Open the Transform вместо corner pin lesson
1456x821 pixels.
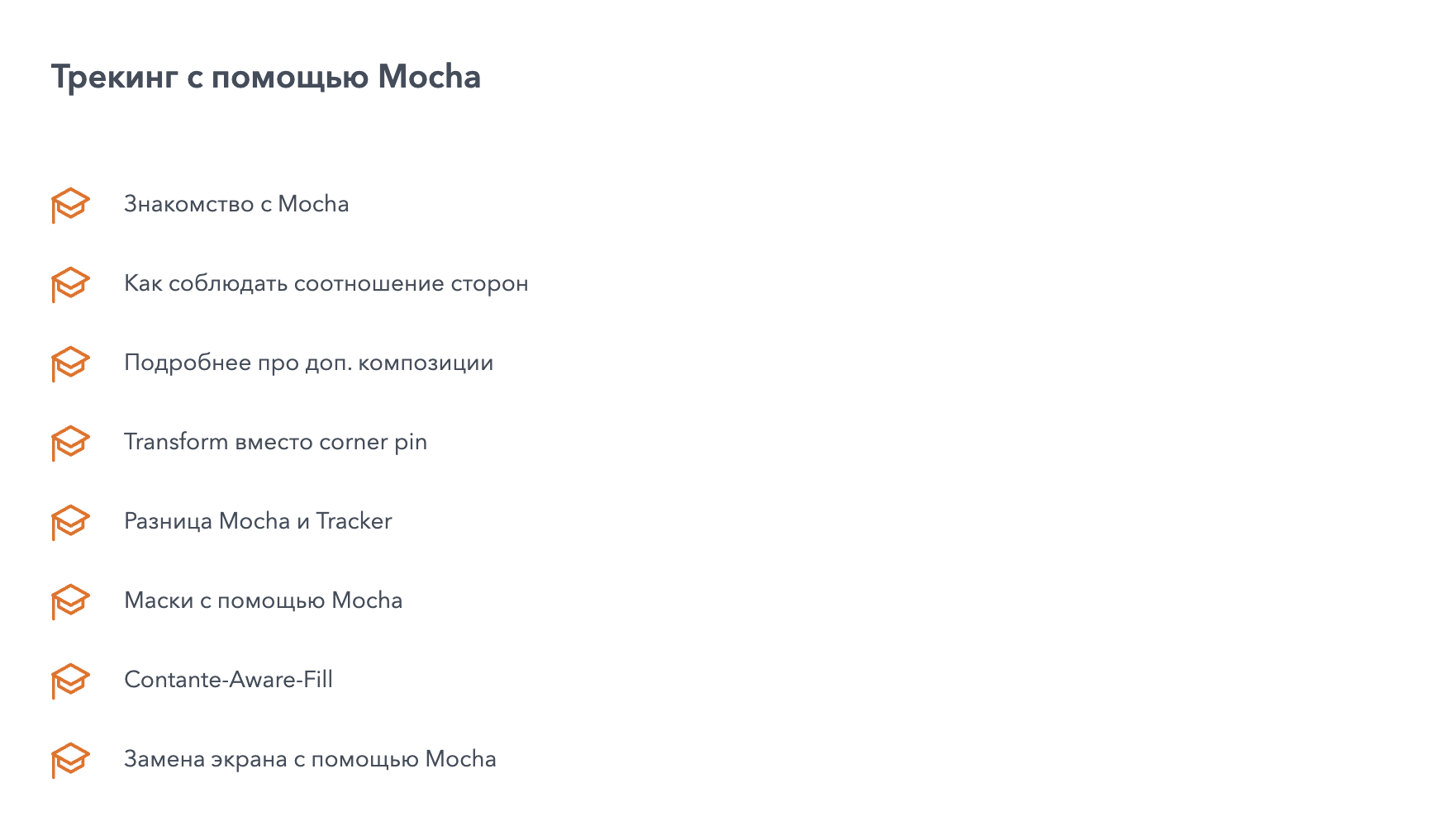point(275,442)
